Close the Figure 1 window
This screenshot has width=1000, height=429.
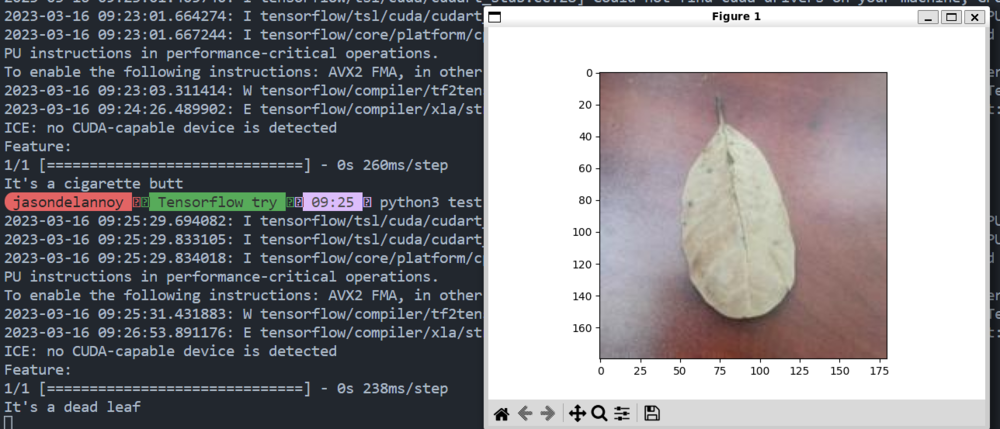[x=973, y=17]
